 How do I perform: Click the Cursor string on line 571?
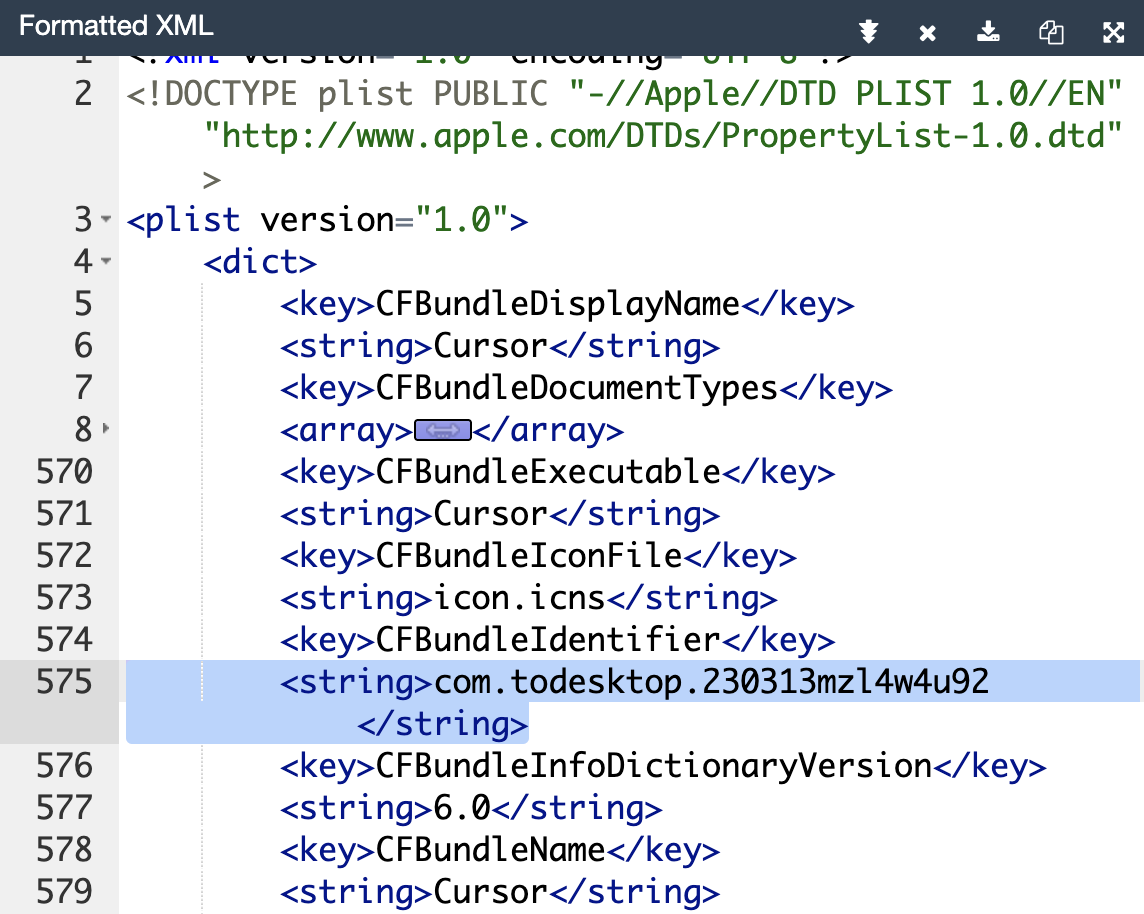click(490, 514)
